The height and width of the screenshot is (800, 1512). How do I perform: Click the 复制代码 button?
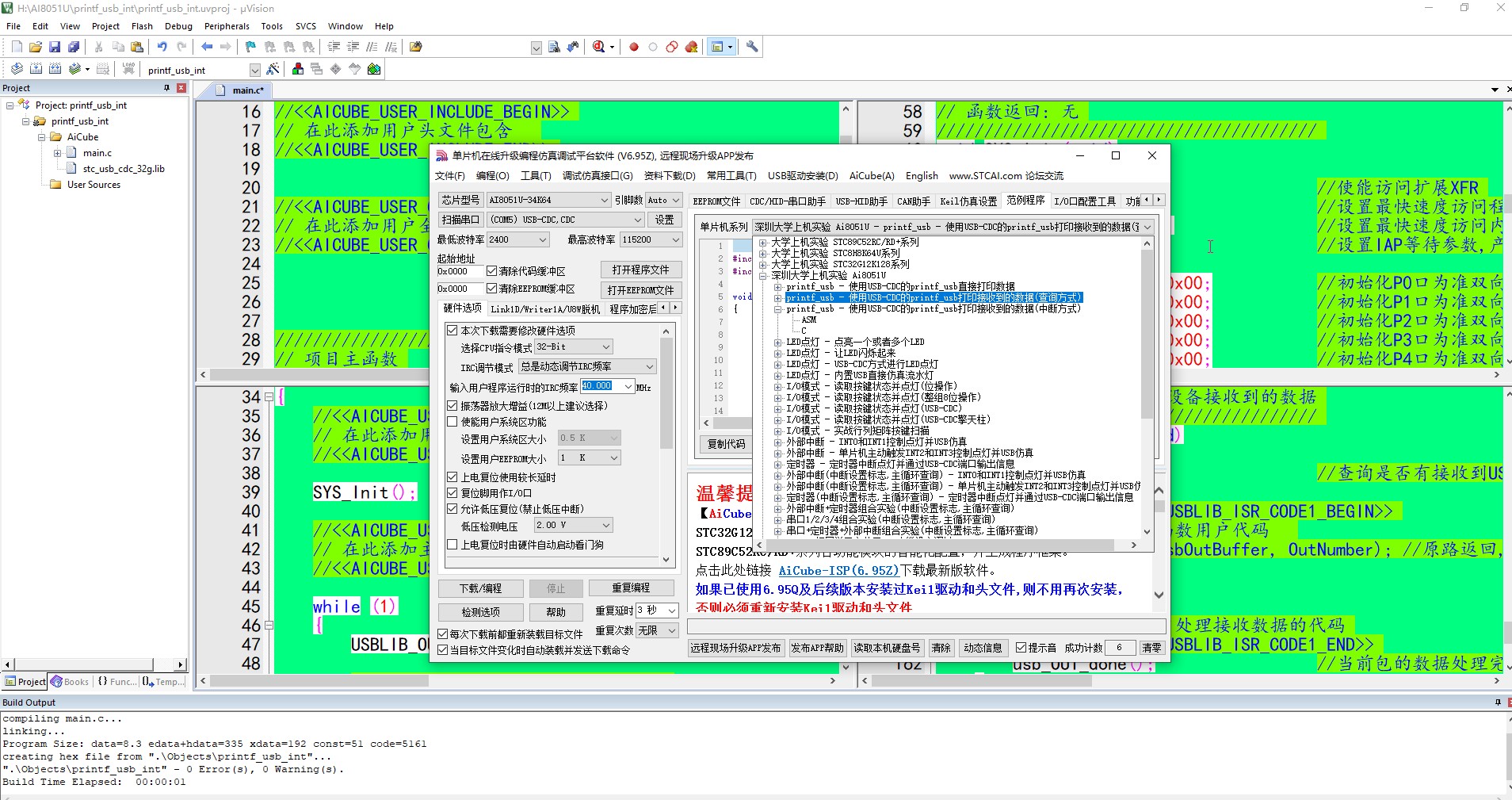click(x=727, y=444)
